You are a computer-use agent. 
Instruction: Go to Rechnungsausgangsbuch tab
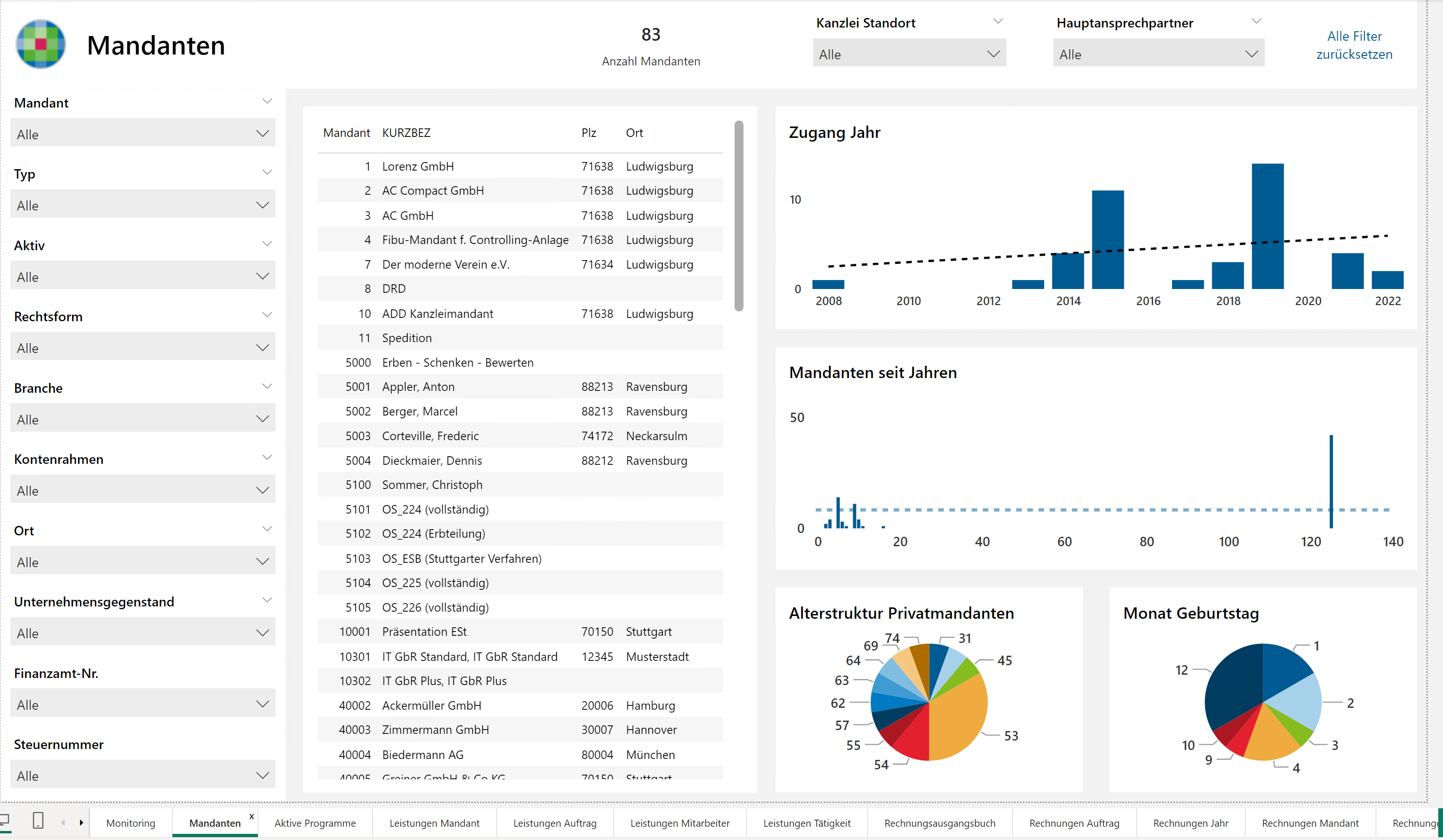(x=940, y=823)
